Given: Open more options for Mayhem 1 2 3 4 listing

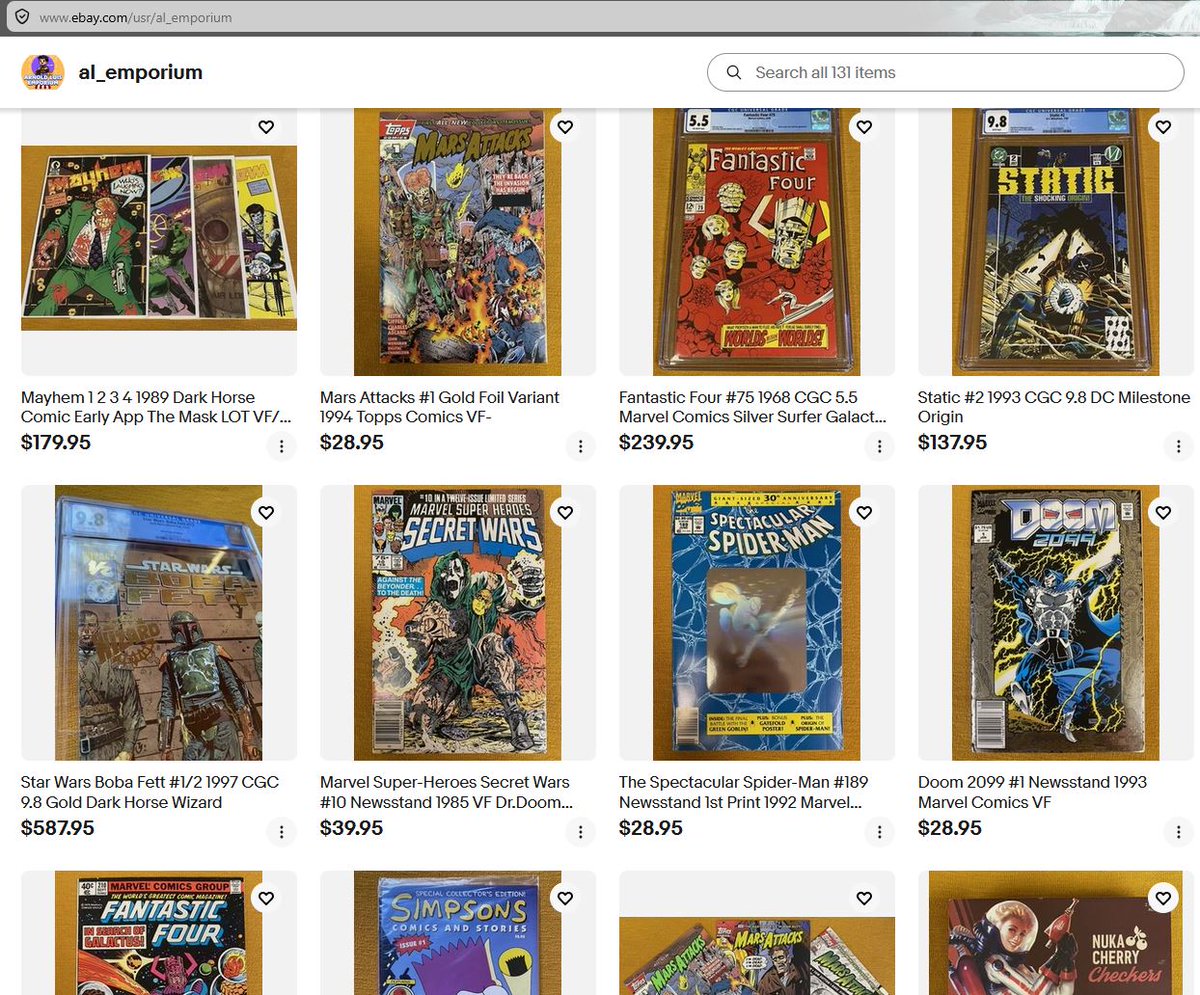Looking at the screenshot, I should coord(281,446).
